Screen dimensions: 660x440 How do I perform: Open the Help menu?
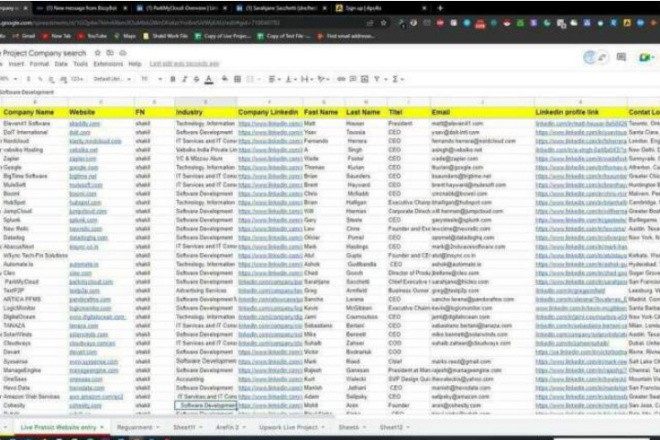(x=135, y=64)
